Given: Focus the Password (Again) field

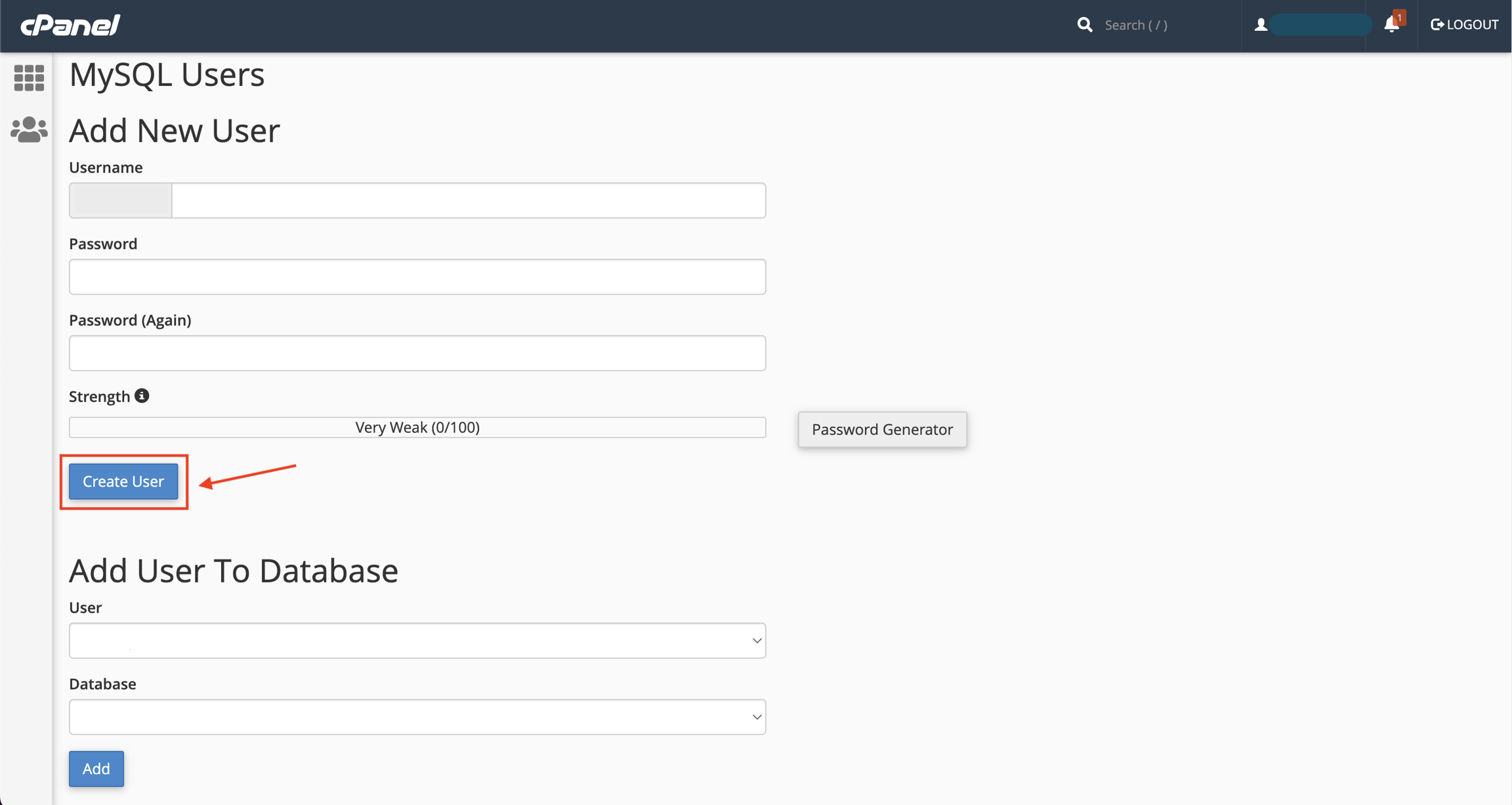Looking at the screenshot, I should (x=417, y=353).
